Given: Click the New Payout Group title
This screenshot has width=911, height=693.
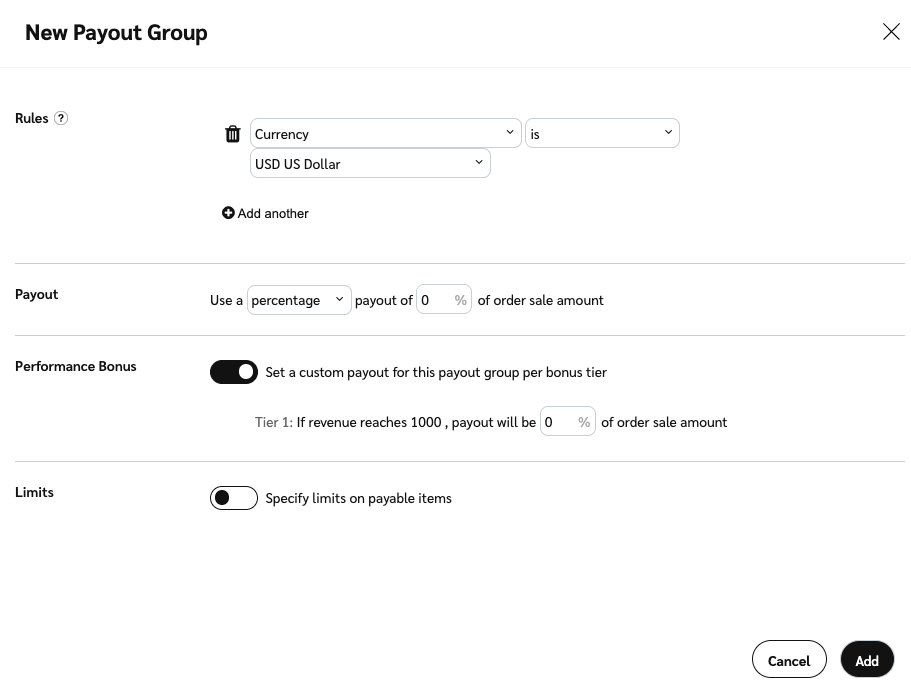Looking at the screenshot, I should pos(116,32).
